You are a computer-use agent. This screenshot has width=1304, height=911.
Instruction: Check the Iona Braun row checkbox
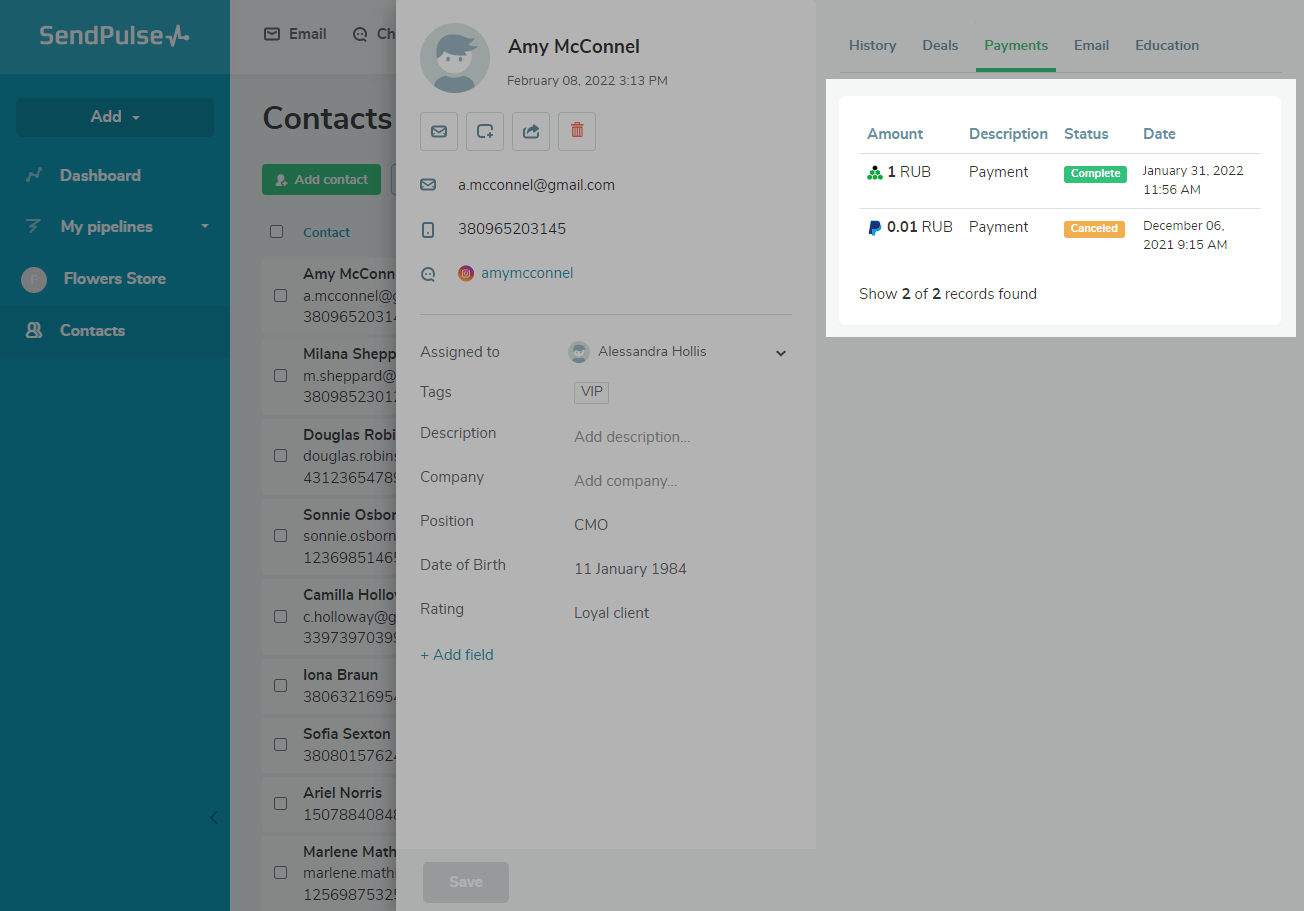(281, 686)
